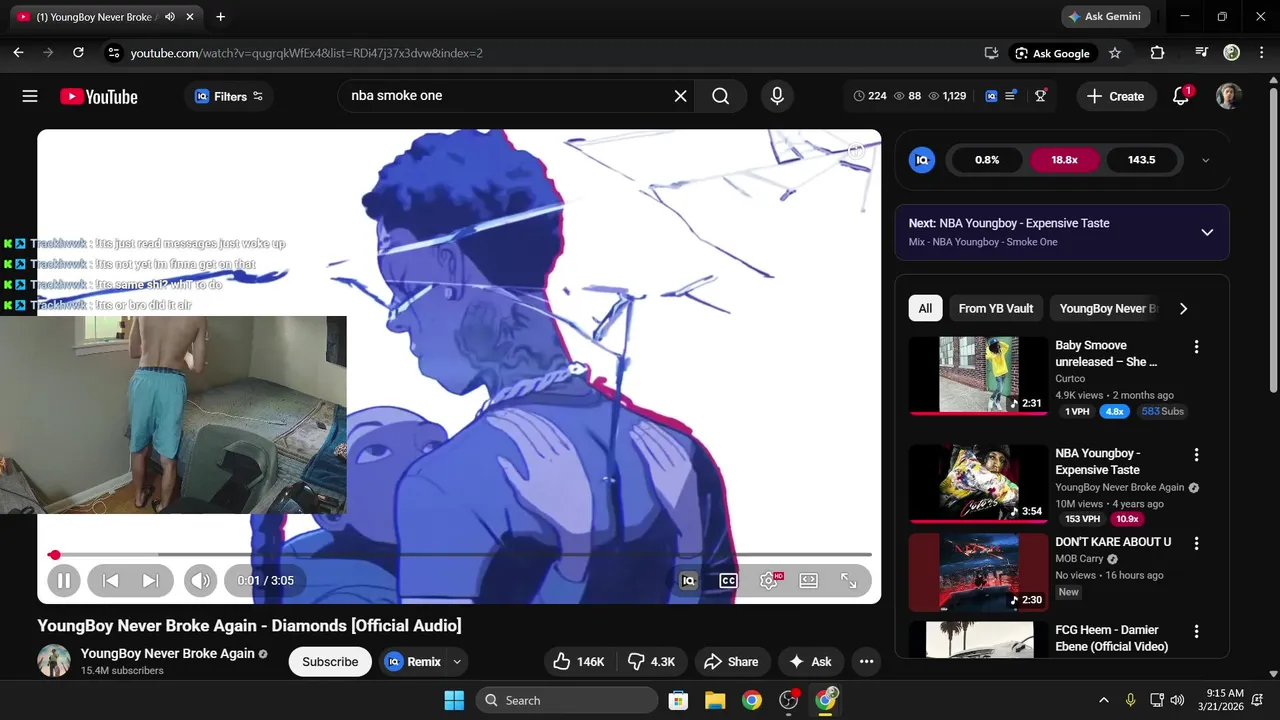Open DON'T KARE ABOUT U video title

pos(1113,542)
